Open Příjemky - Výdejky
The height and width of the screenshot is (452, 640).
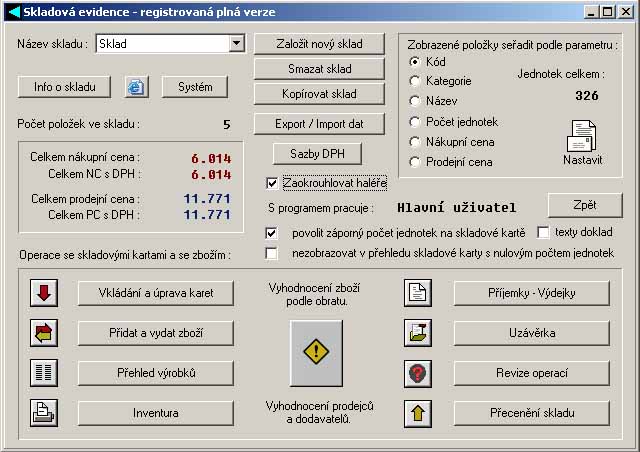pos(532,293)
